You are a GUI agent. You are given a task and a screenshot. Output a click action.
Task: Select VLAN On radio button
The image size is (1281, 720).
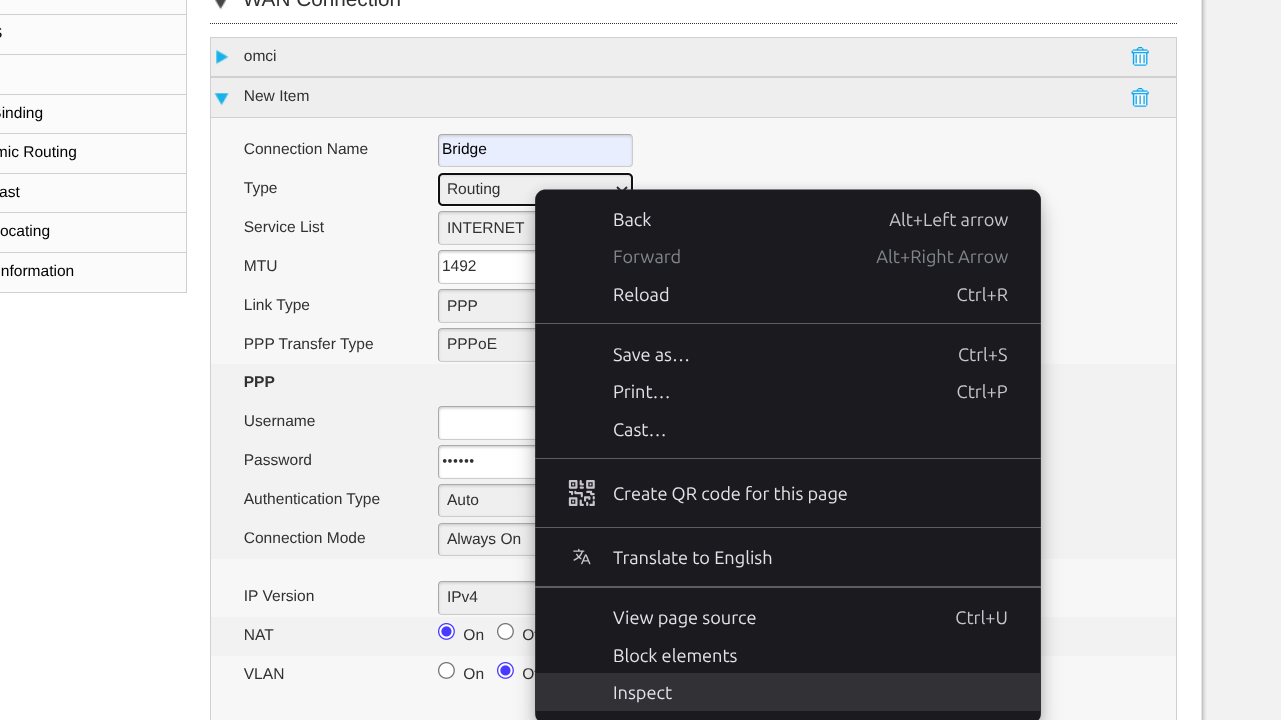tap(446, 671)
